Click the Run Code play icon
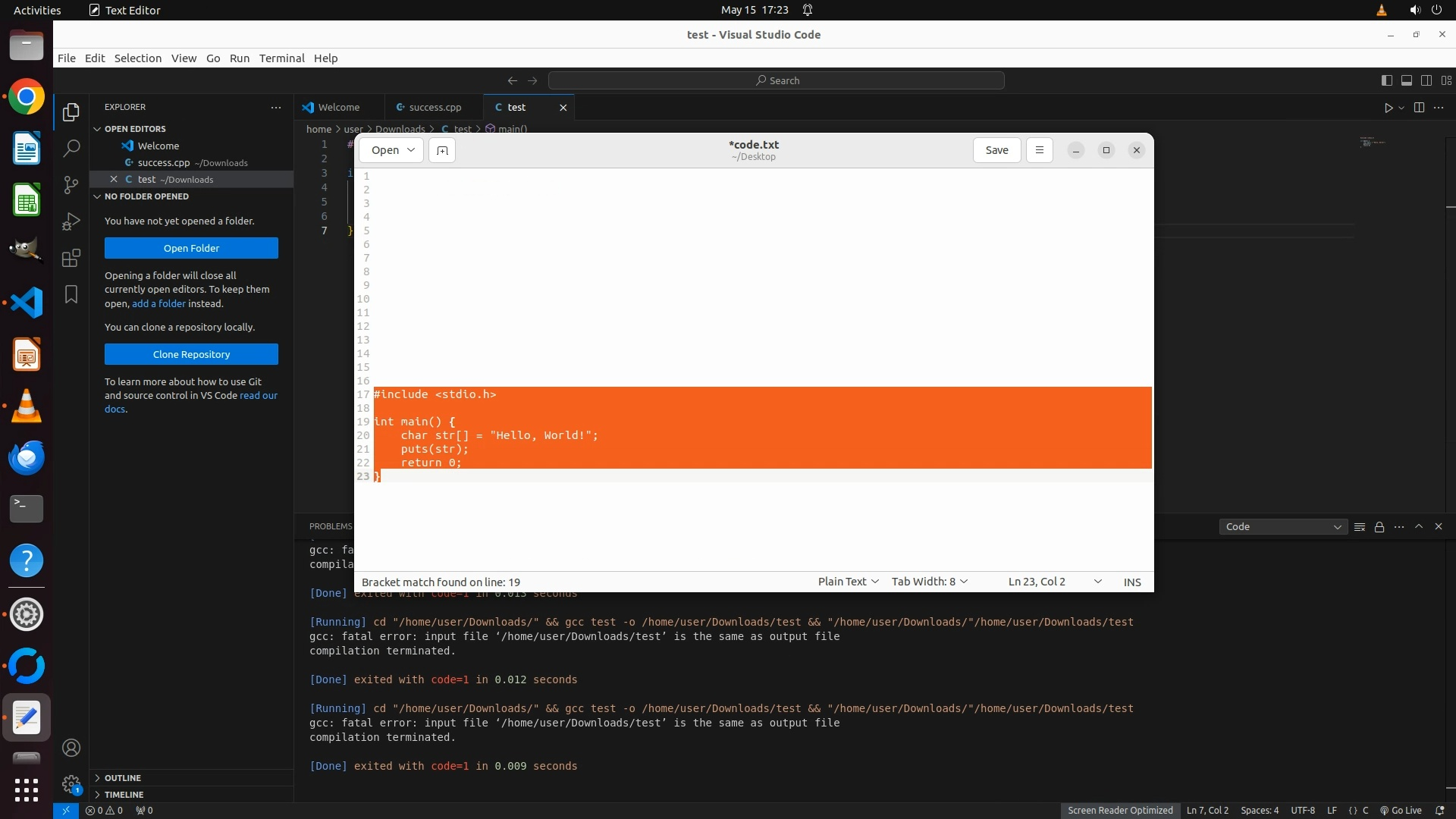 pyautogui.click(x=1388, y=108)
